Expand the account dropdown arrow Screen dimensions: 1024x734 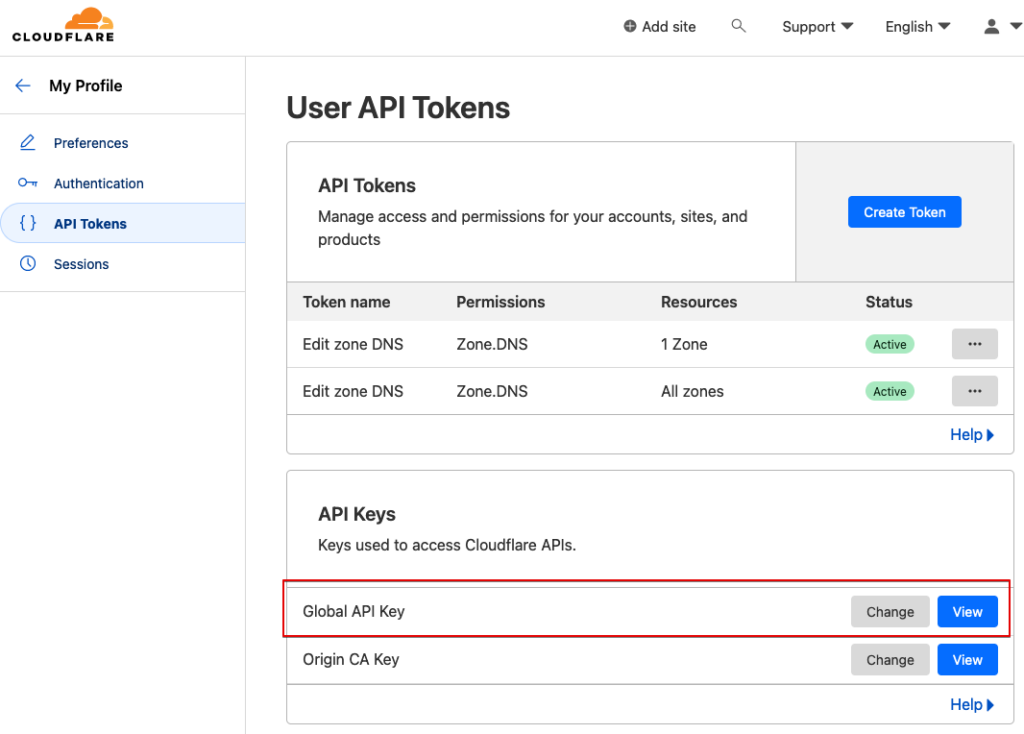[x=1016, y=26]
